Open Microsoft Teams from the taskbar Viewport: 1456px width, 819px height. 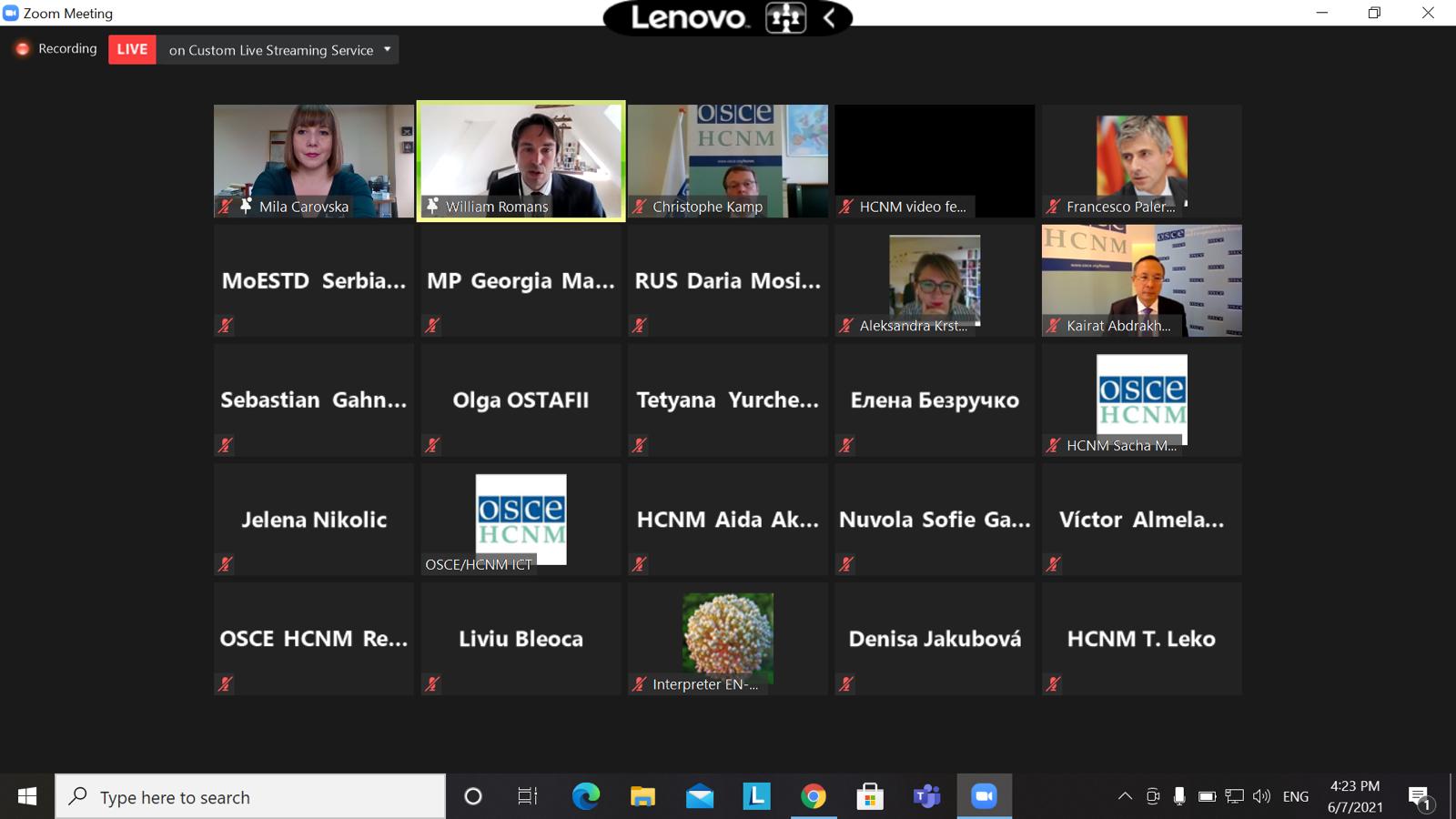[926, 797]
